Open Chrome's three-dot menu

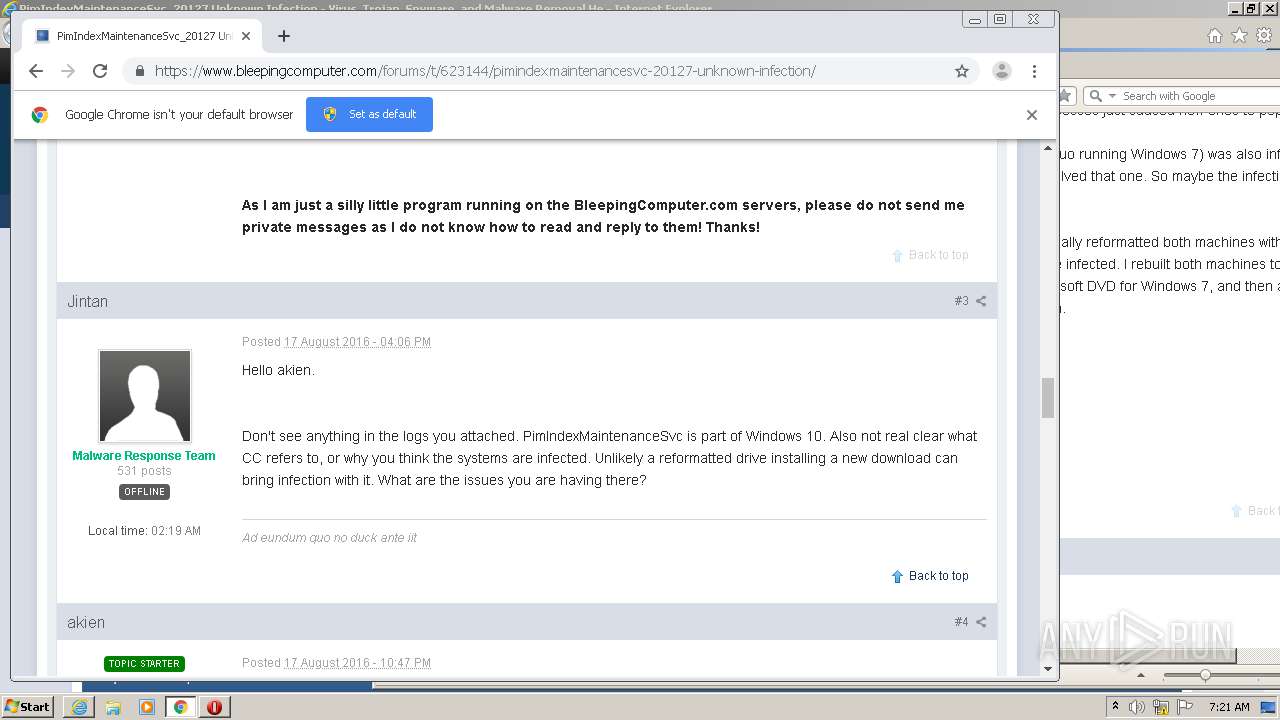[x=1034, y=71]
